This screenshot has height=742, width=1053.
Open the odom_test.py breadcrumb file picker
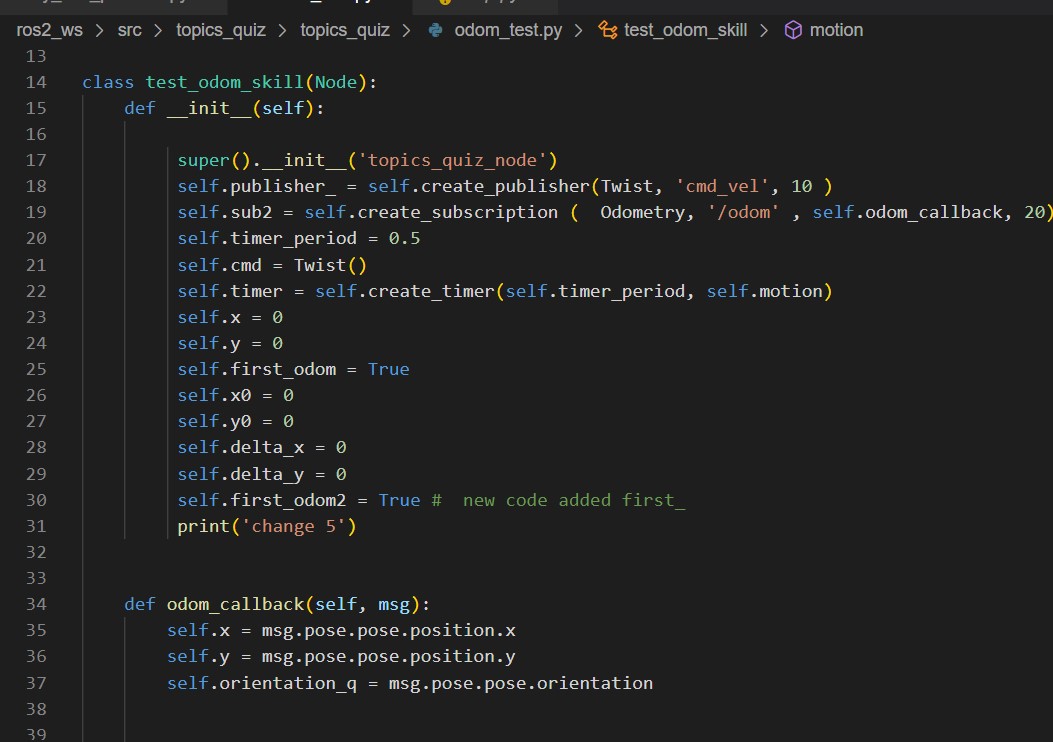tap(508, 30)
